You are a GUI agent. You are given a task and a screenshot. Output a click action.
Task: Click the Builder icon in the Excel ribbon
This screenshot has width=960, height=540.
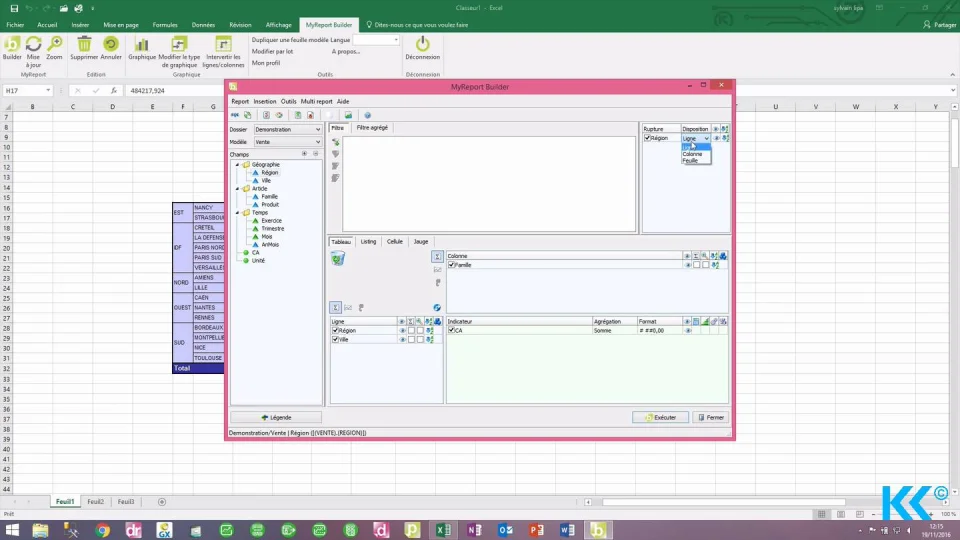click(12, 44)
